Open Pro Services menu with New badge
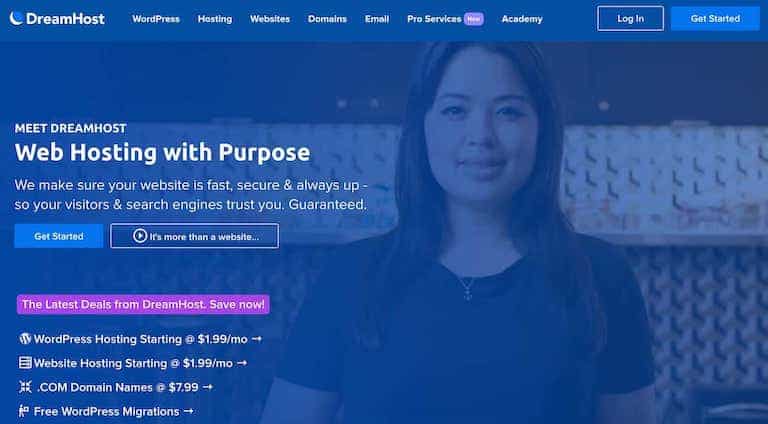Screen dimensions: 768x424 coord(445,19)
